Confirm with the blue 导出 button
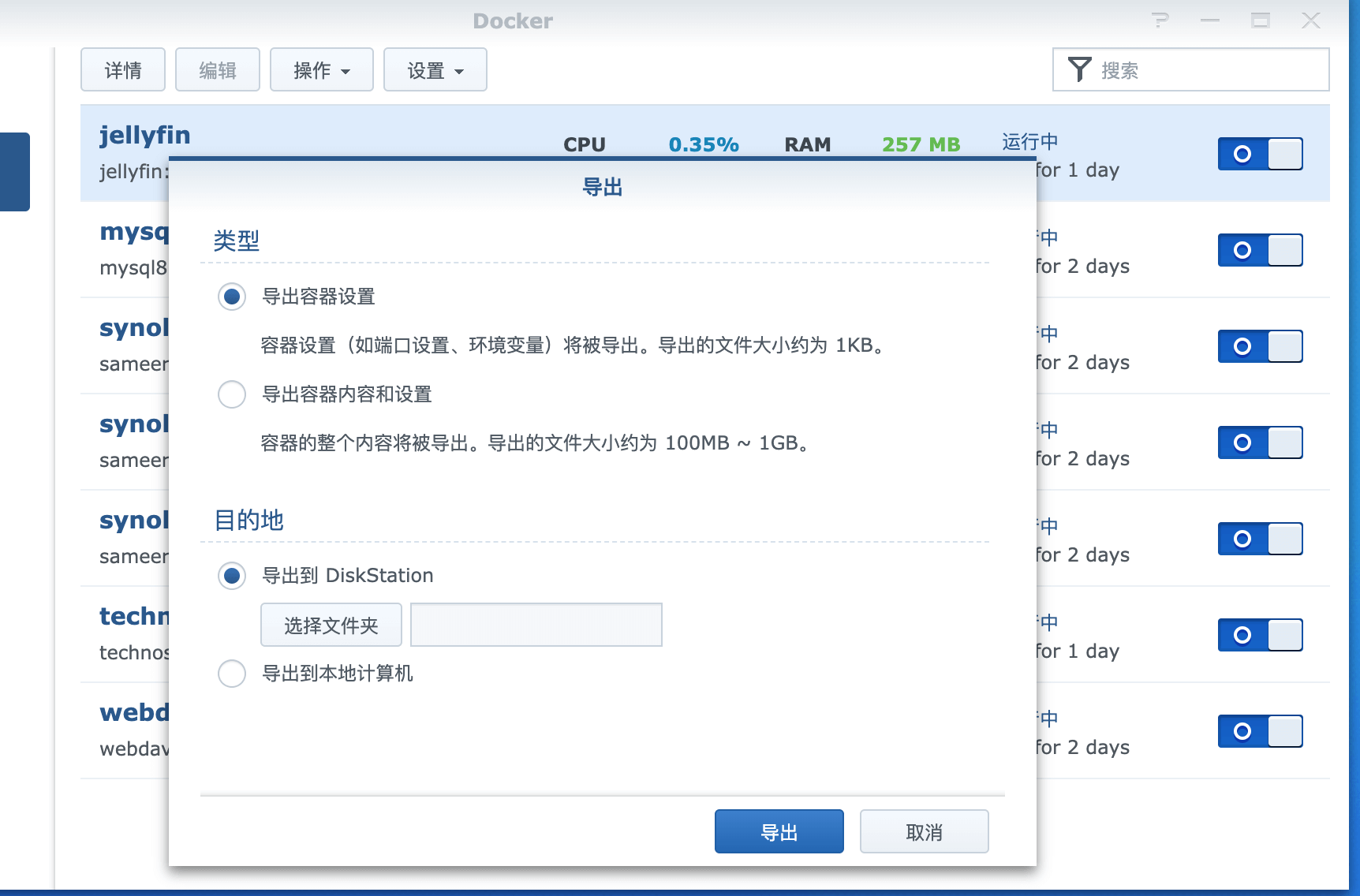 tap(779, 831)
